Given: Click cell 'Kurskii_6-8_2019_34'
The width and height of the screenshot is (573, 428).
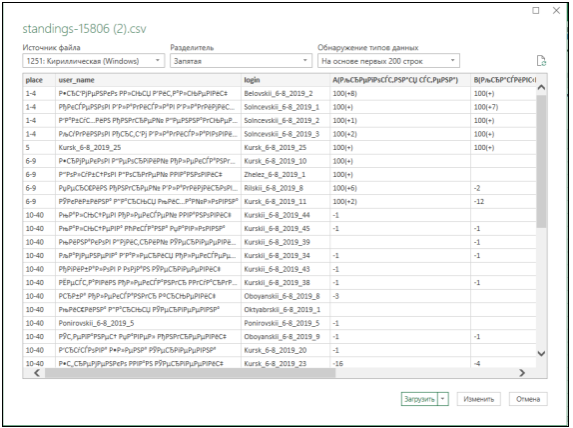Looking at the screenshot, I should (x=285, y=256).
